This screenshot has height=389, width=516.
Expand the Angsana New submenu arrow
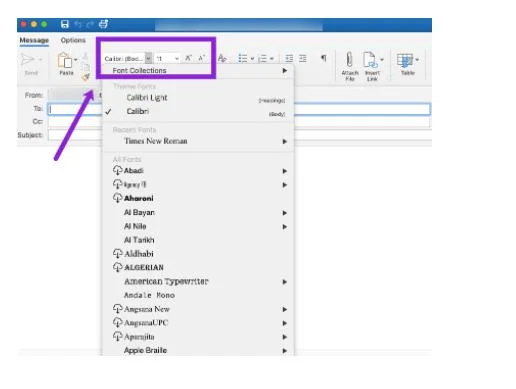click(x=284, y=309)
